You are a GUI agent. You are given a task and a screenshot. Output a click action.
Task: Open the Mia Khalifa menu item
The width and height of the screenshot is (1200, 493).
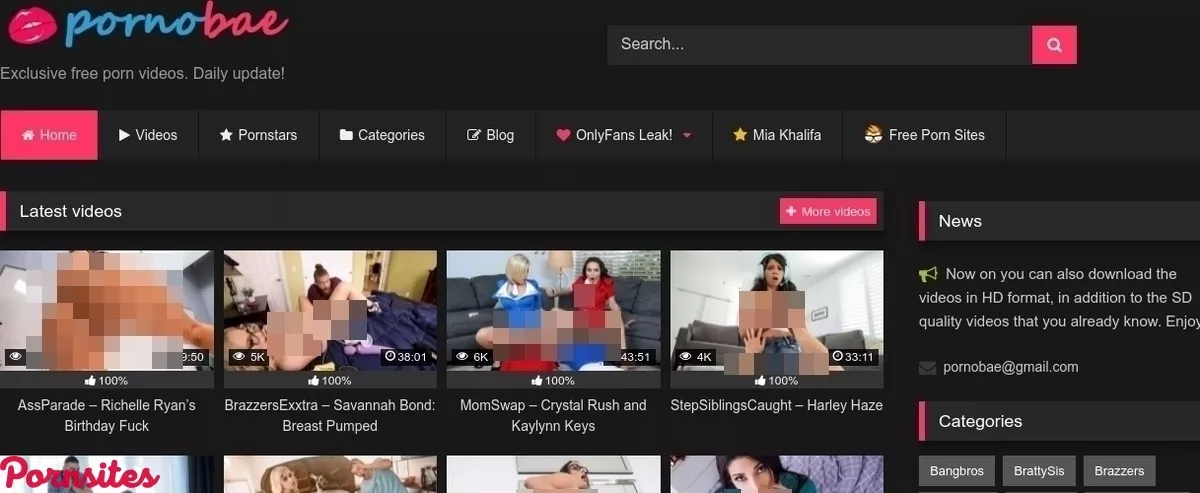coord(777,135)
